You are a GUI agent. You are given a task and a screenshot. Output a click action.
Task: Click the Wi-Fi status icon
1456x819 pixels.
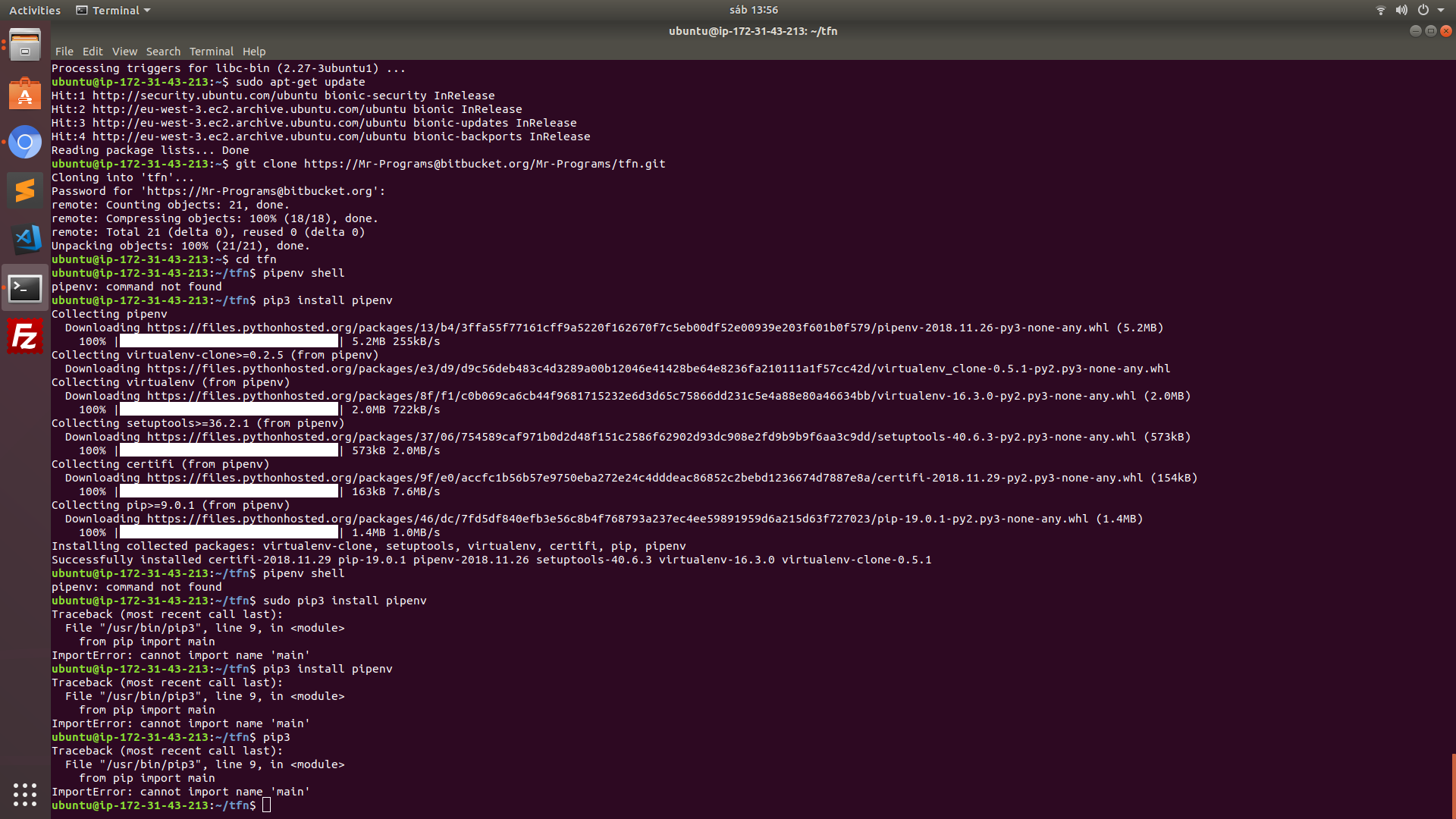pos(1380,10)
